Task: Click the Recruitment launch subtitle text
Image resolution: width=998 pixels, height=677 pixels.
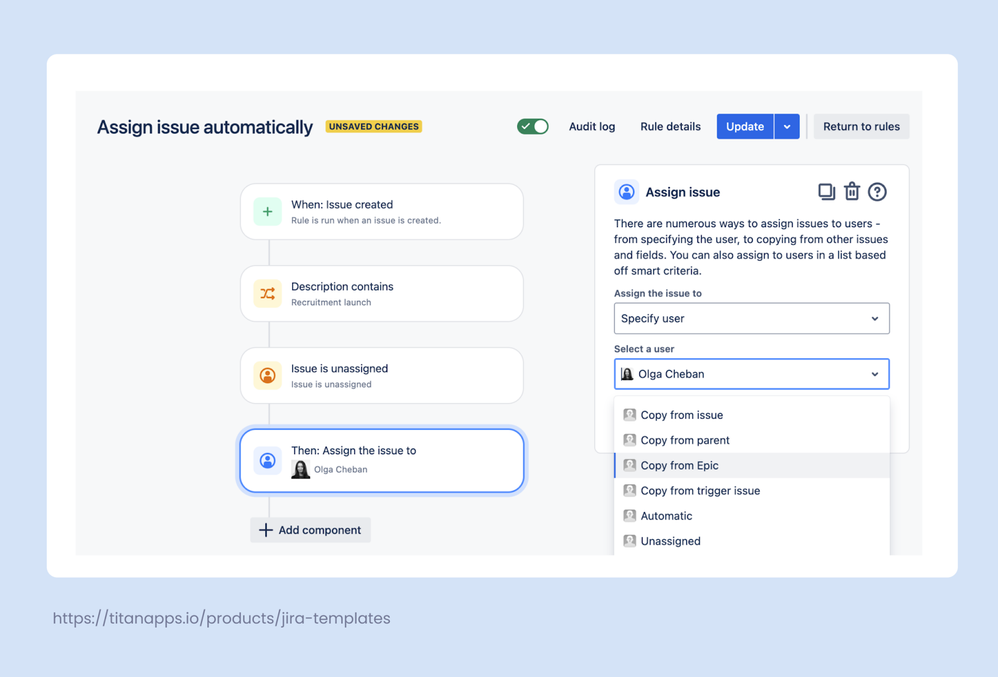Action: (331, 302)
